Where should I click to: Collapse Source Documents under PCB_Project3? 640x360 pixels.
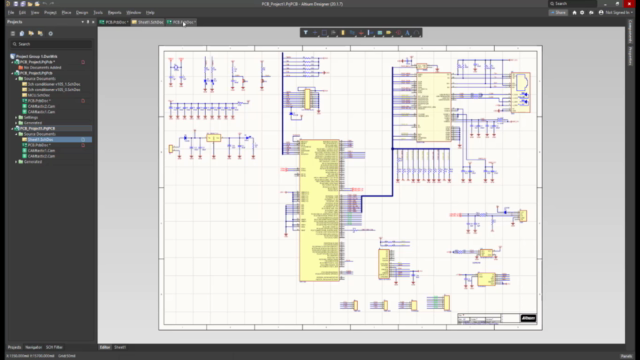pyautogui.click(x=16, y=134)
